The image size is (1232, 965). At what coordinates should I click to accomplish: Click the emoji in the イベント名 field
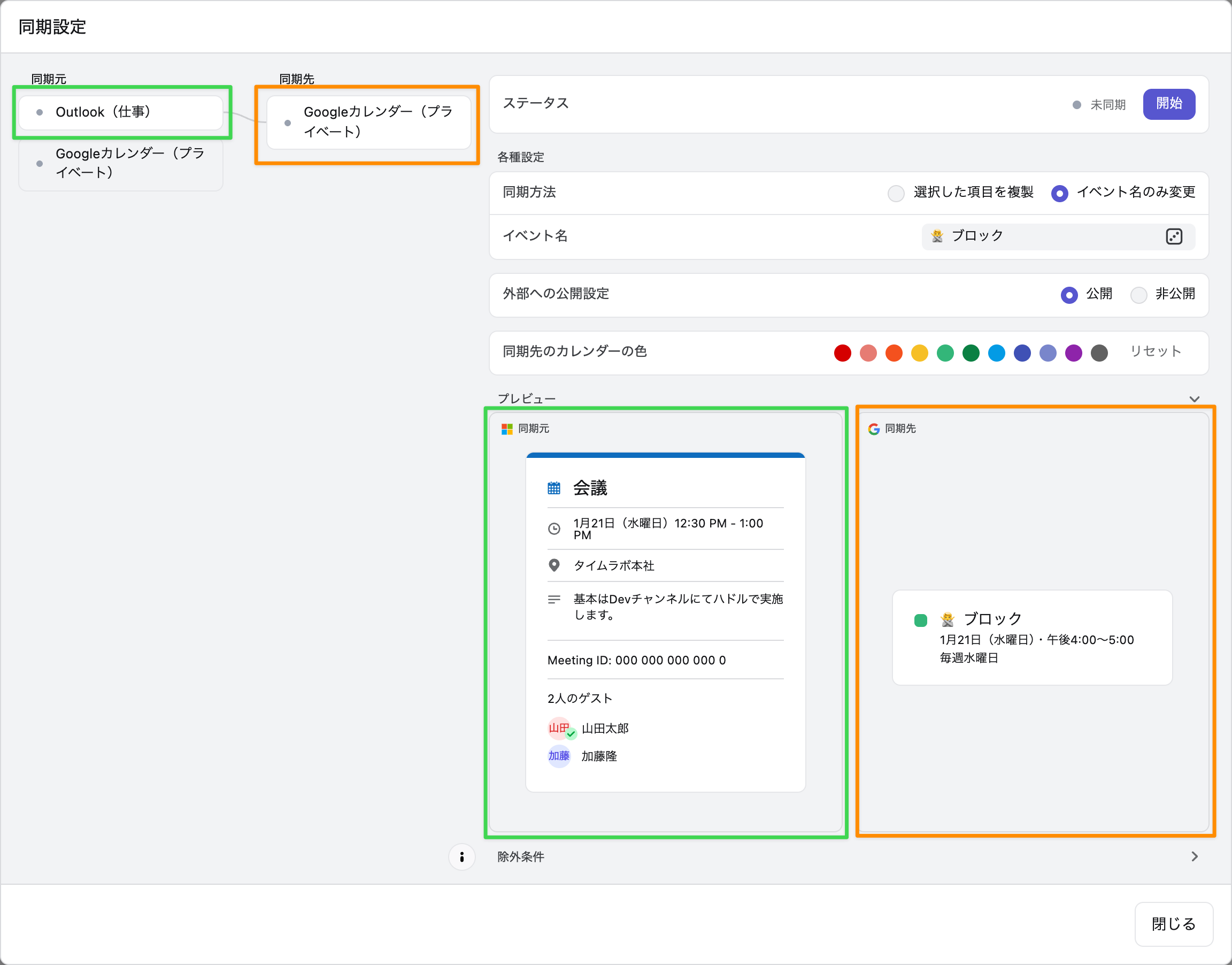click(937, 236)
